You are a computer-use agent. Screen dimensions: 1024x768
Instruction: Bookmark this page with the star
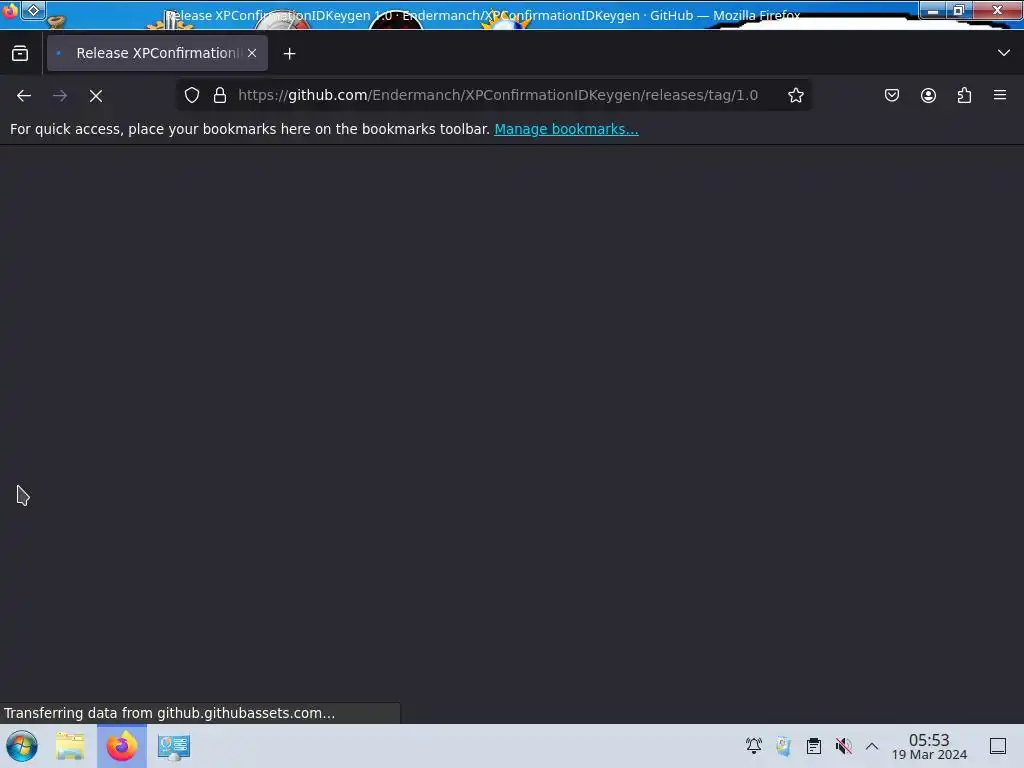pyautogui.click(x=795, y=95)
